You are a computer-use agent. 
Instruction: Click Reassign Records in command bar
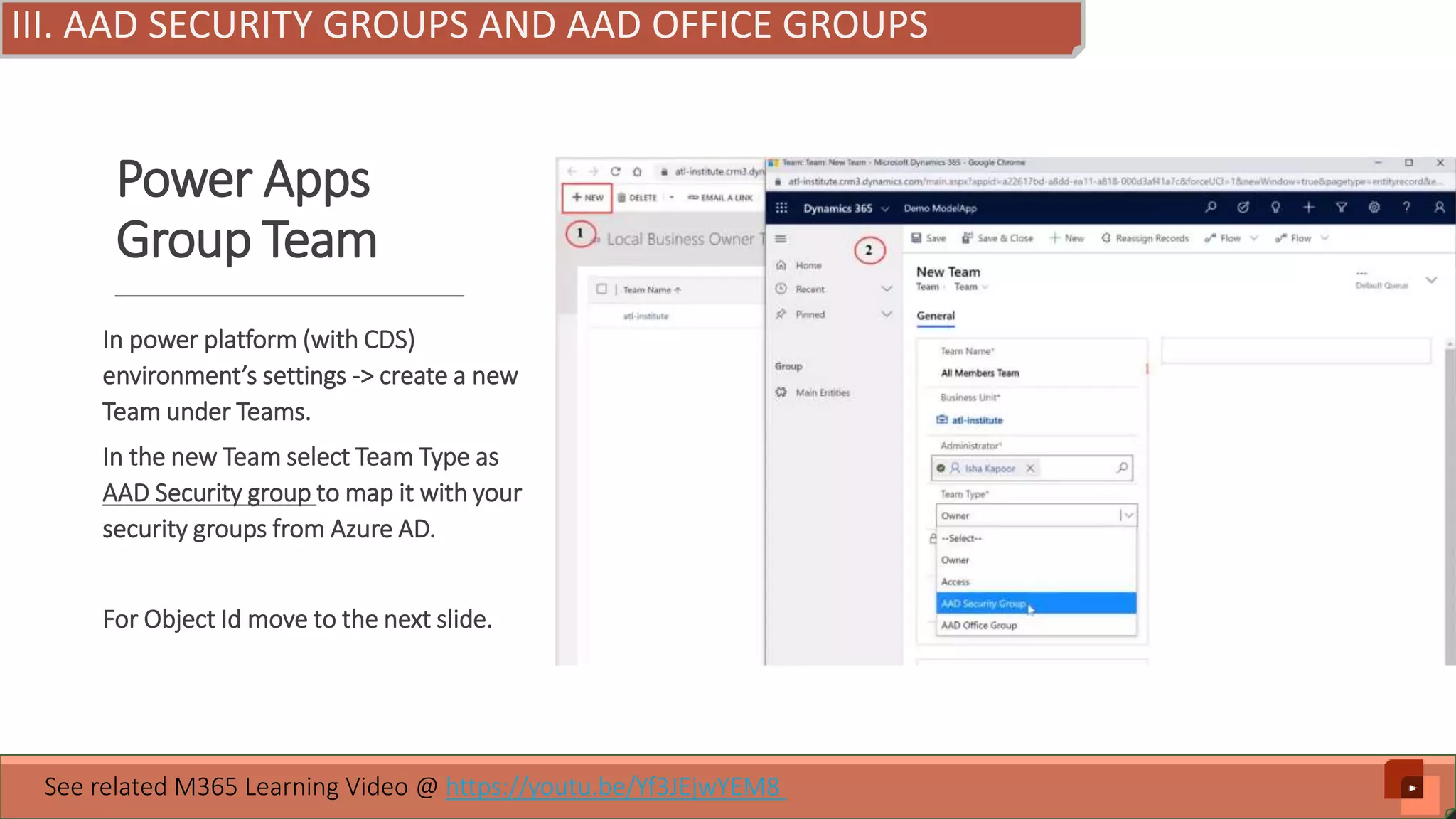point(1145,238)
